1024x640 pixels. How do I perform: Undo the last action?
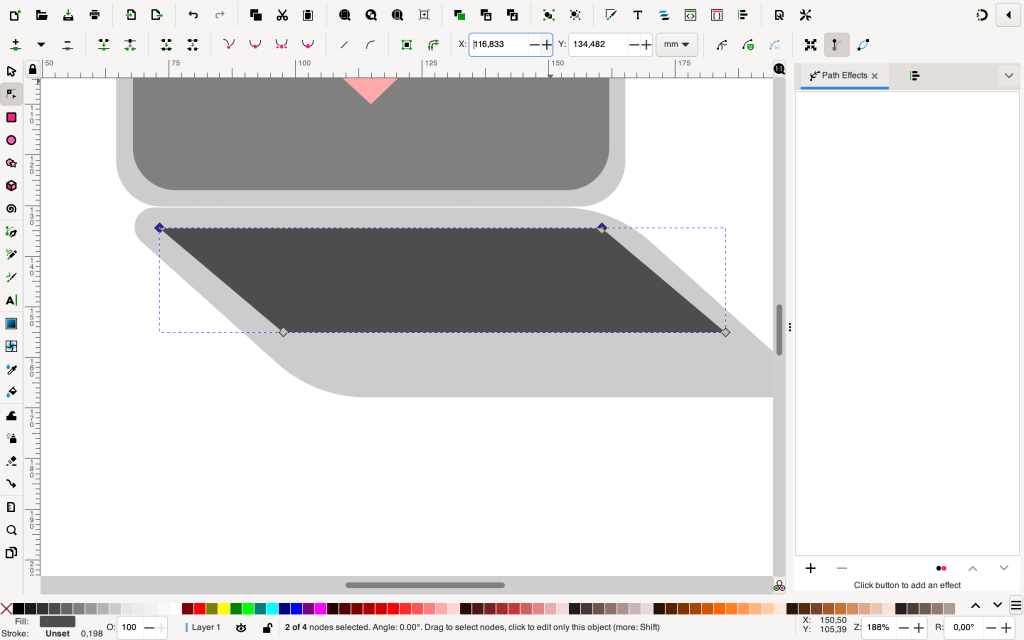click(193, 15)
